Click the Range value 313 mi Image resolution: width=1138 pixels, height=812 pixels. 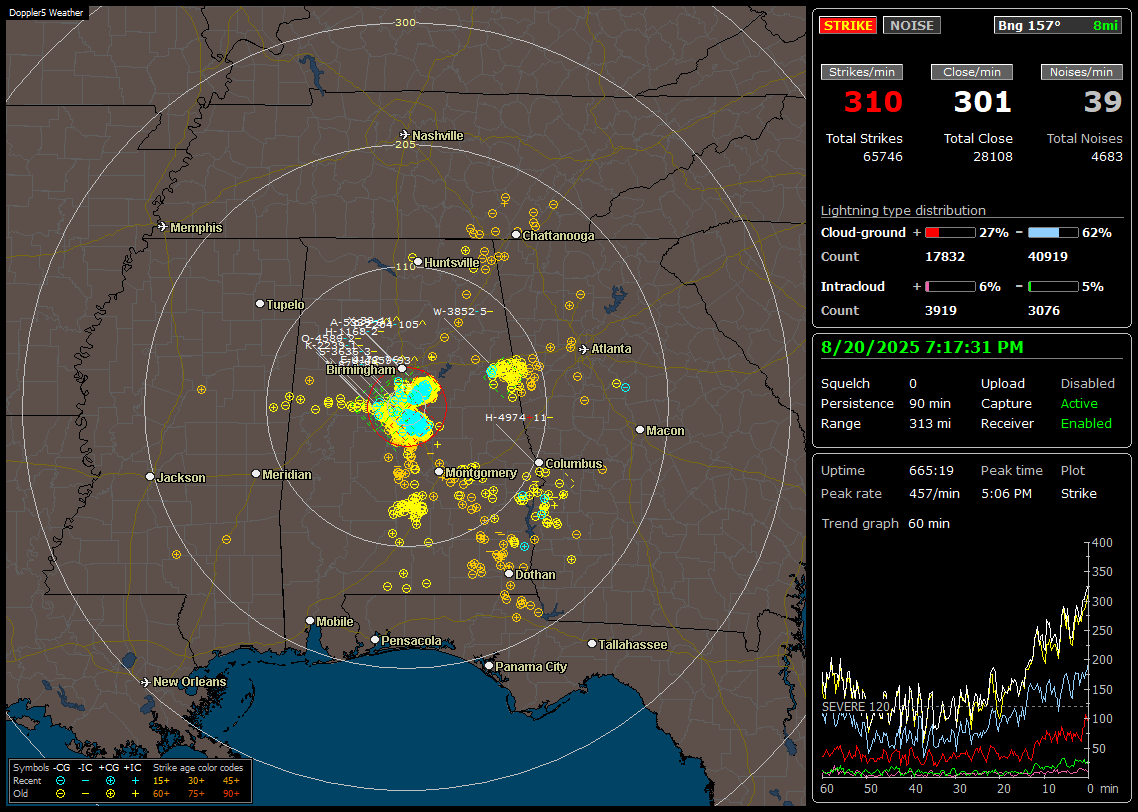coord(930,424)
